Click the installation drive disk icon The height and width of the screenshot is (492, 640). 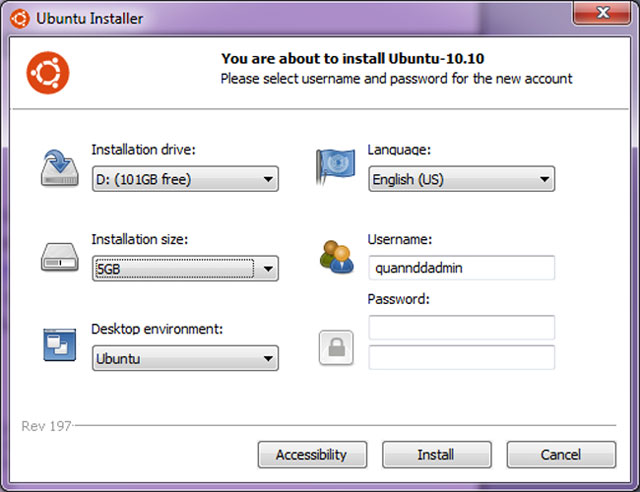(x=58, y=167)
